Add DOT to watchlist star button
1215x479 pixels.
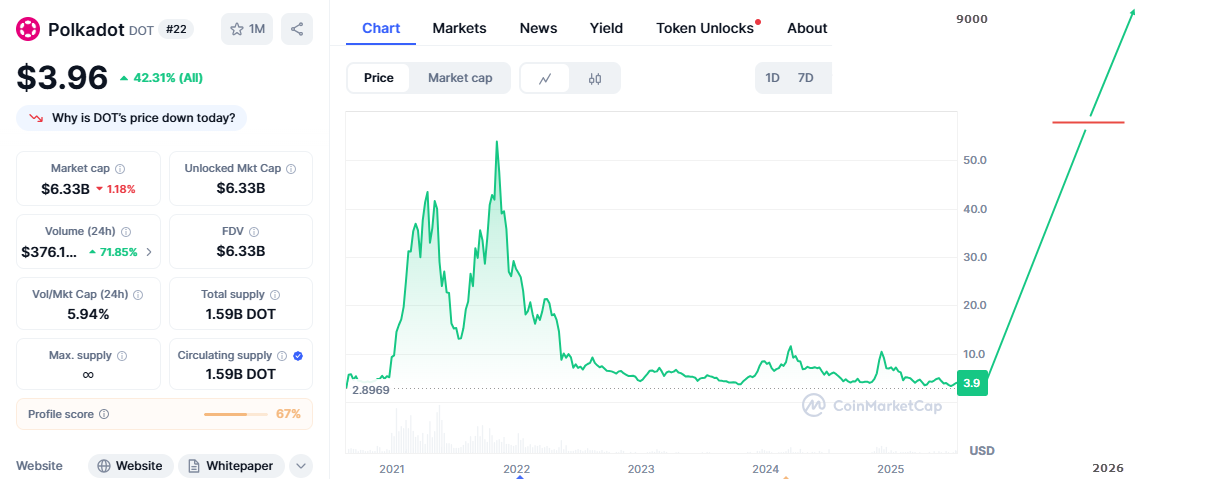(x=247, y=29)
